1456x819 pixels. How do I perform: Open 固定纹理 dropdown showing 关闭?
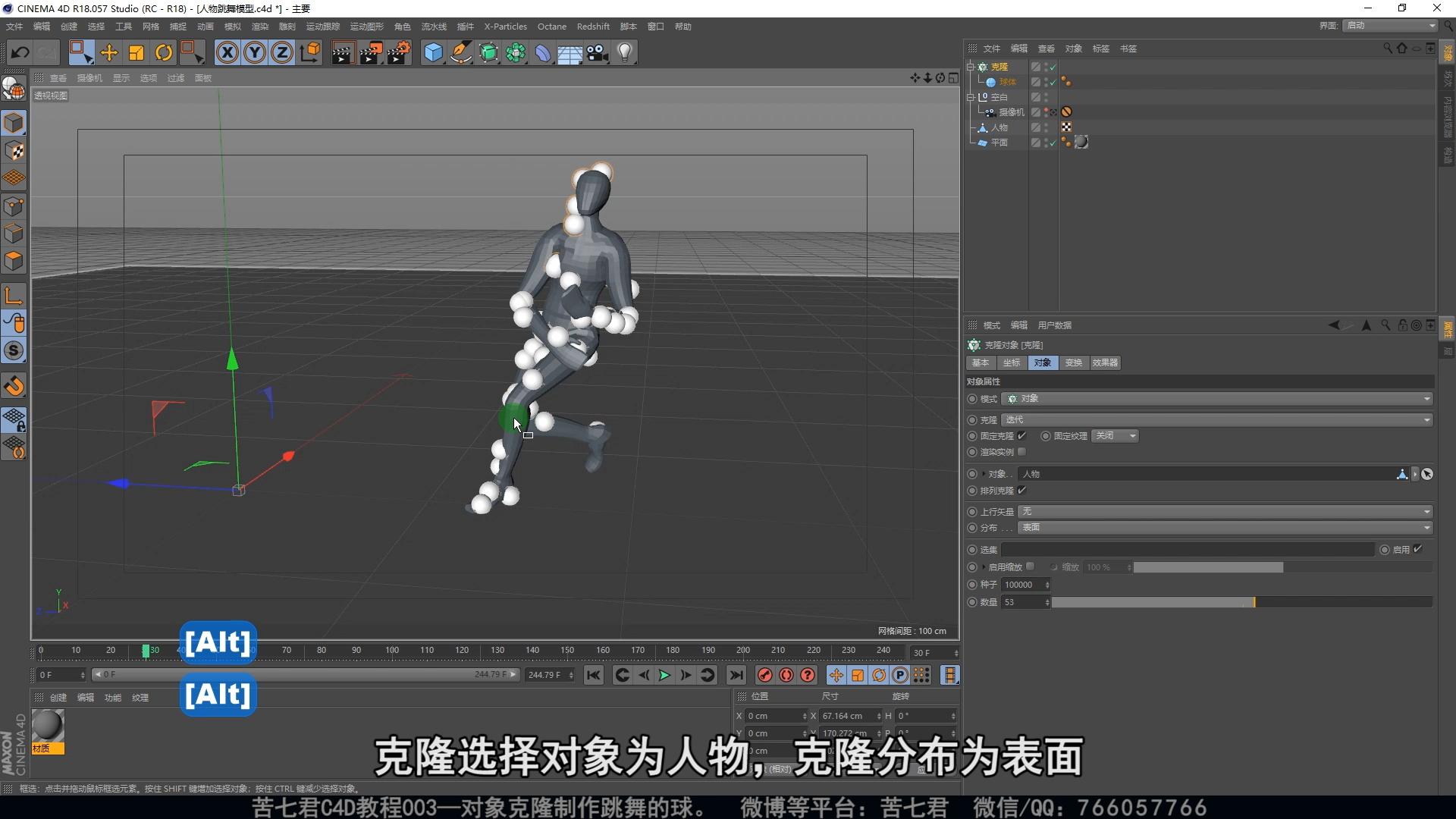click(1115, 436)
